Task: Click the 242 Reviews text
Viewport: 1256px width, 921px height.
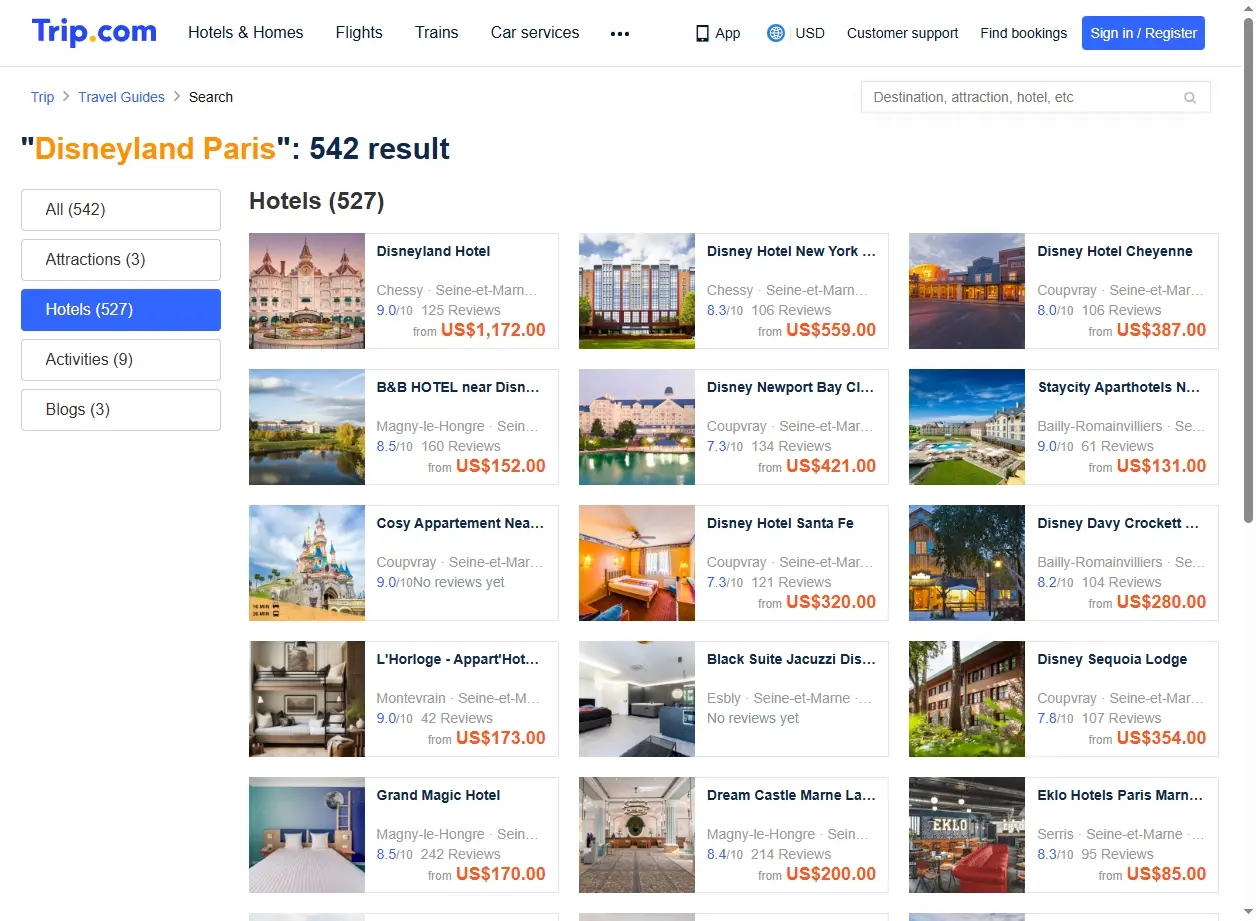Action: (461, 855)
